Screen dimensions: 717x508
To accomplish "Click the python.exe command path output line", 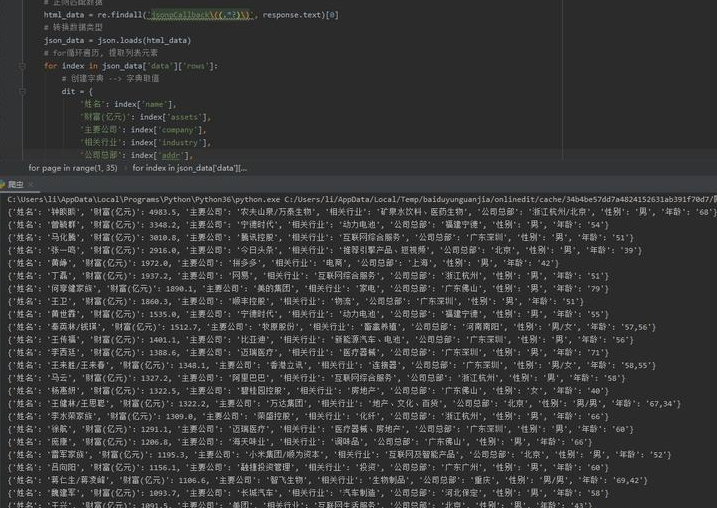I will coord(362,199).
